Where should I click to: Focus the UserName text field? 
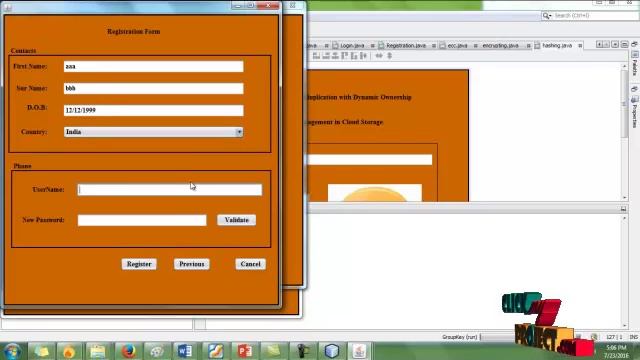click(170, 190)
